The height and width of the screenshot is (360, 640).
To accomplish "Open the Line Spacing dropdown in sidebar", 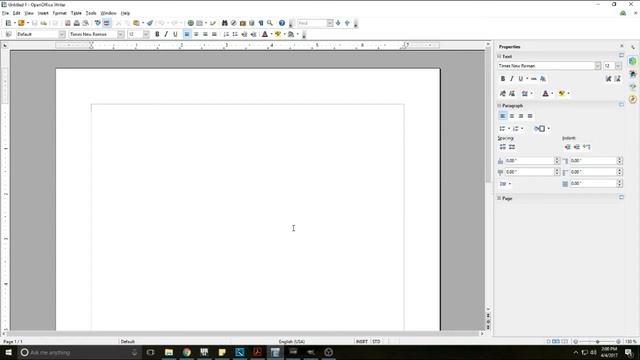I will click(x=505, y=184).
